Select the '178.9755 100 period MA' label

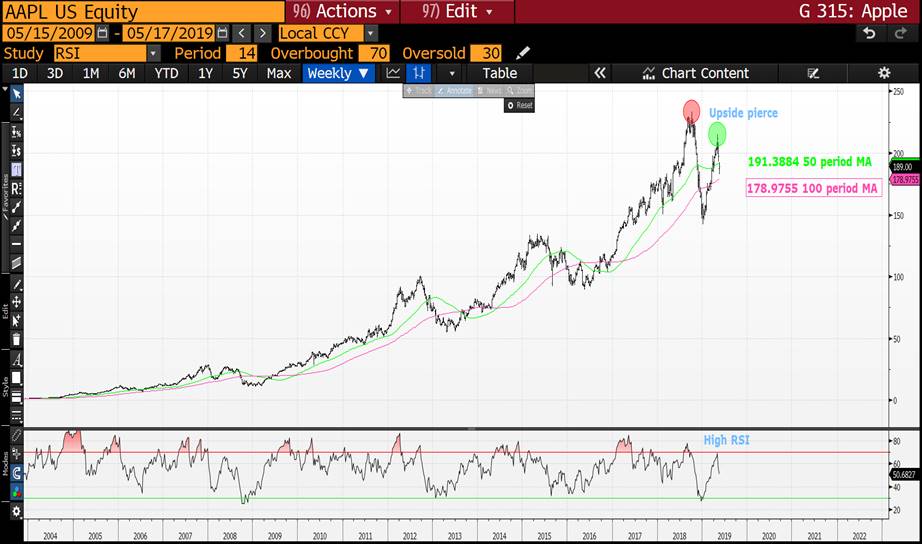pos(813,188)
